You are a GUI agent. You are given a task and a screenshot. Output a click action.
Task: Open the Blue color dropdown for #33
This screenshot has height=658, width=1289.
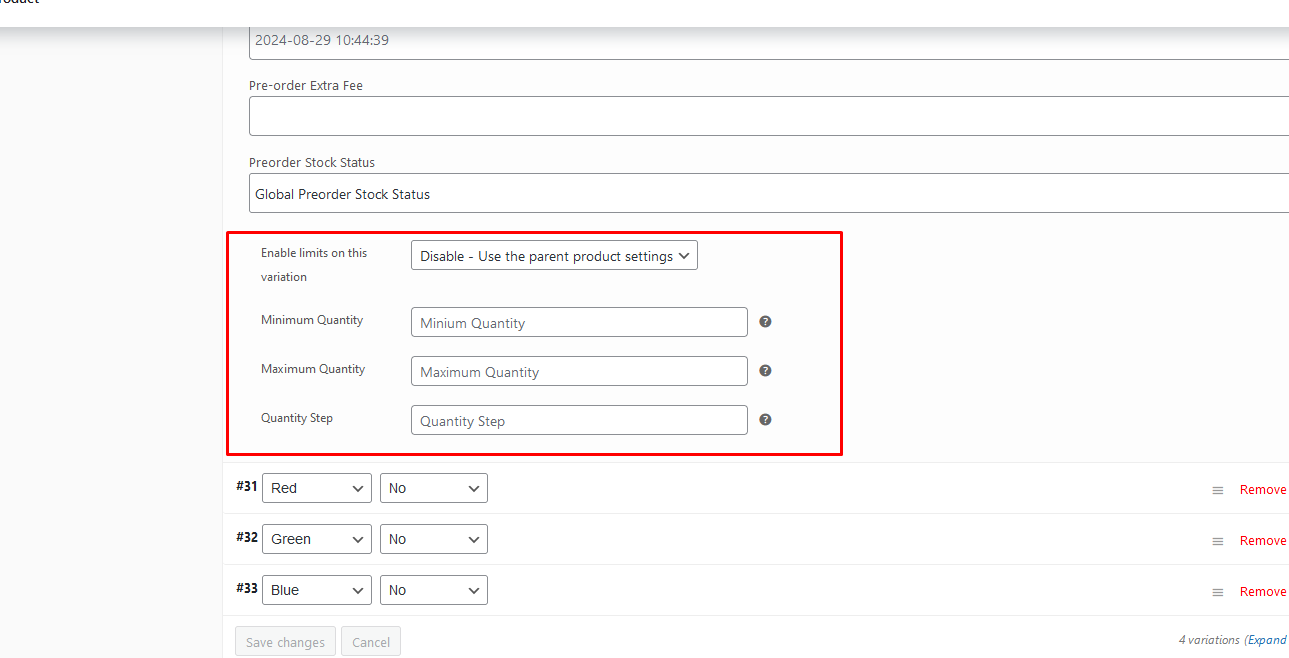(316, 590)
